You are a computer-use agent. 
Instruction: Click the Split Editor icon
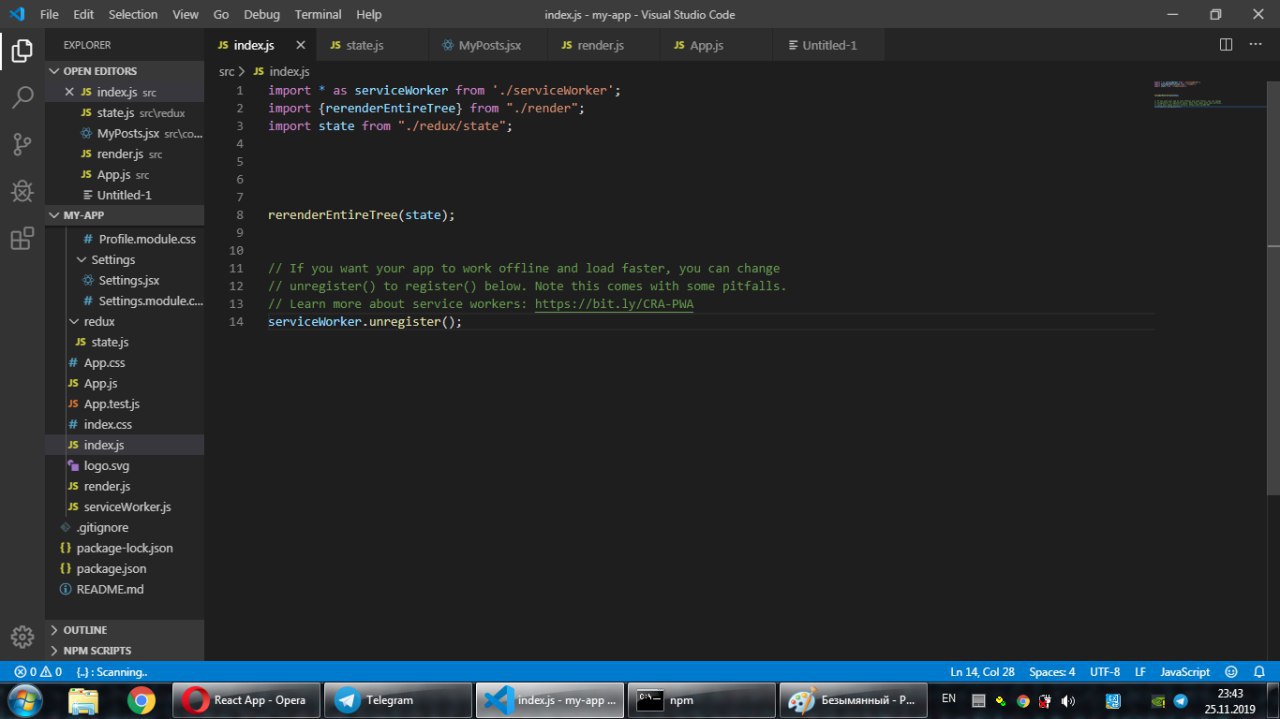(x=1226, y=45)
